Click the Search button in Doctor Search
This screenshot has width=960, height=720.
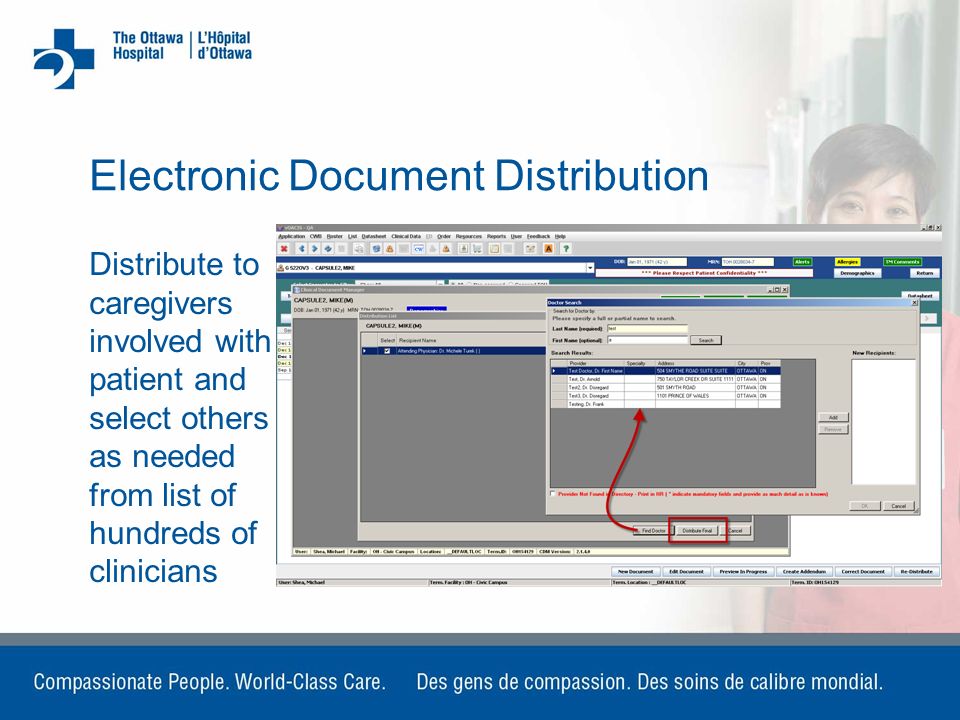click(706, 340)
